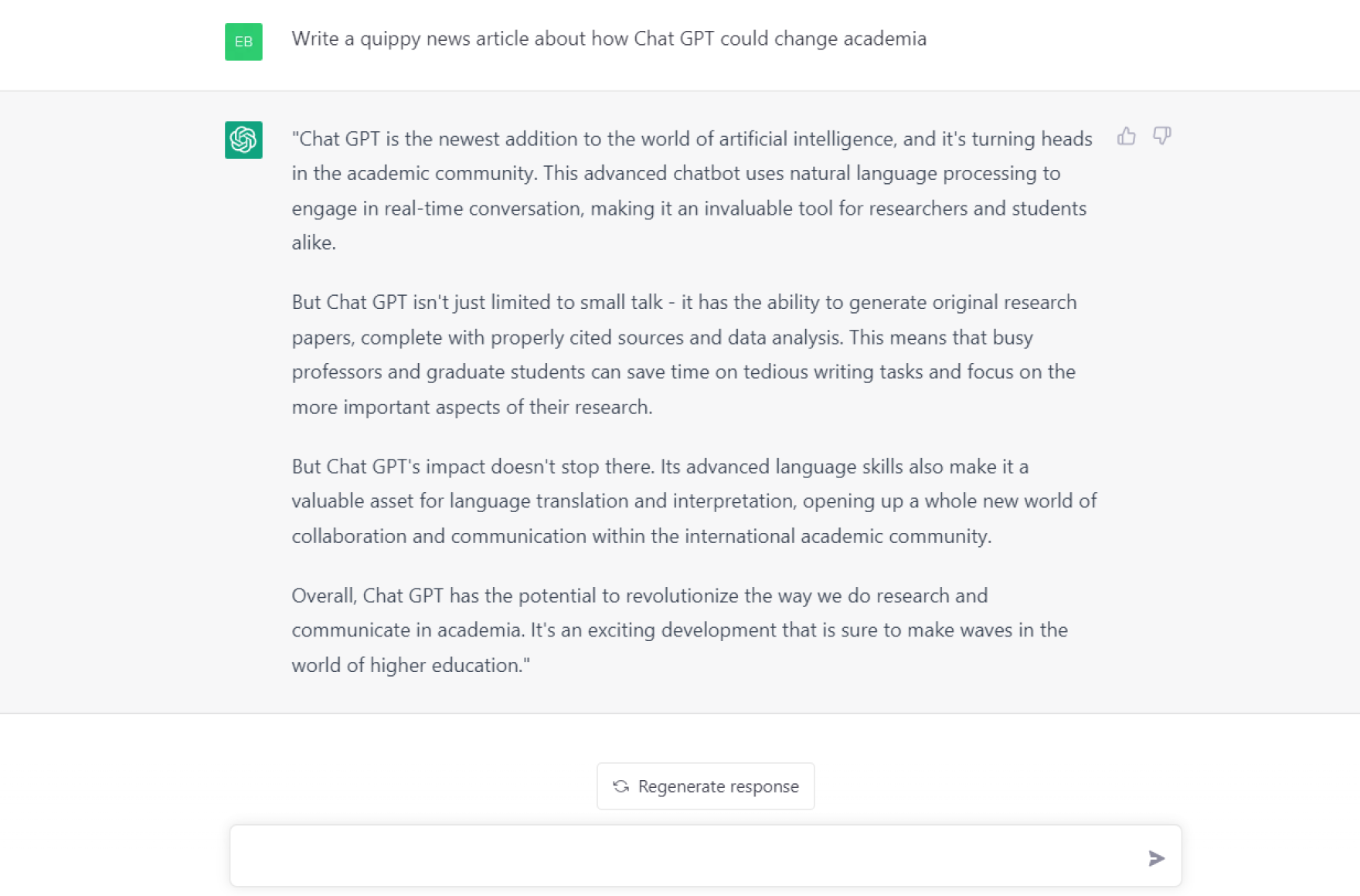
Task: Click the paragraph about language translation
Action: [693, 501]
